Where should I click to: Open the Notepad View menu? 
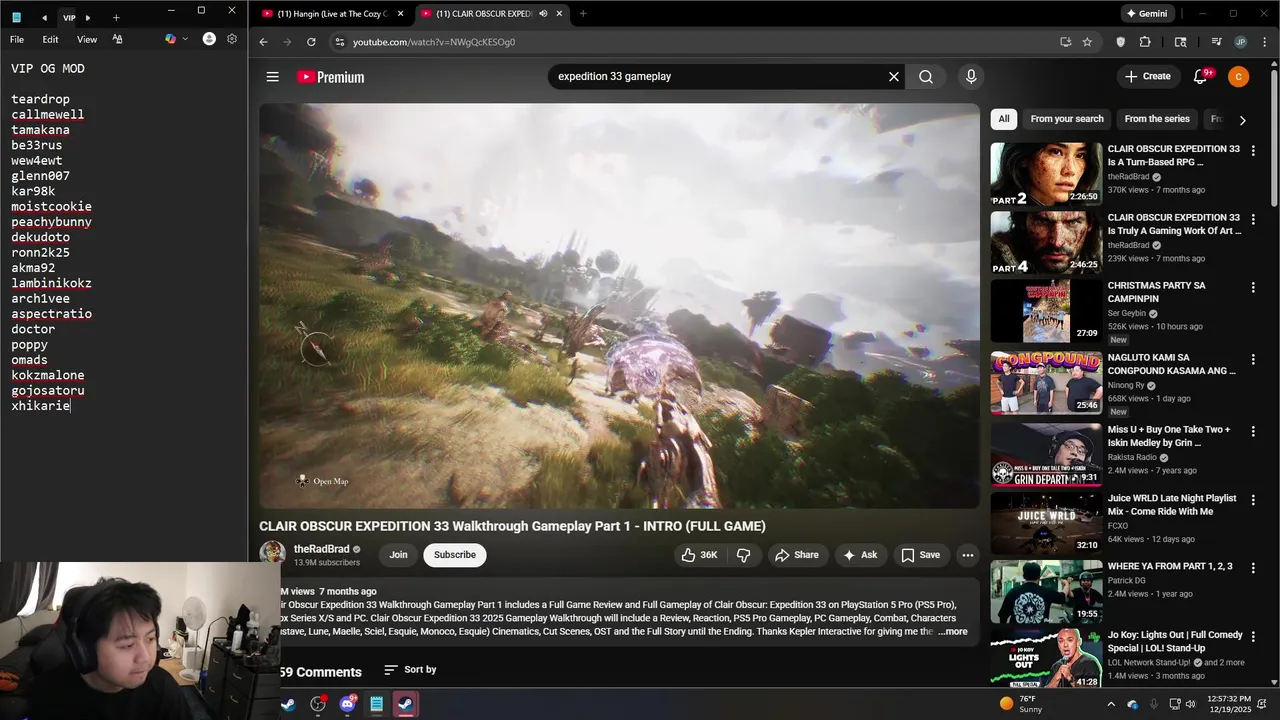(87, 39)
